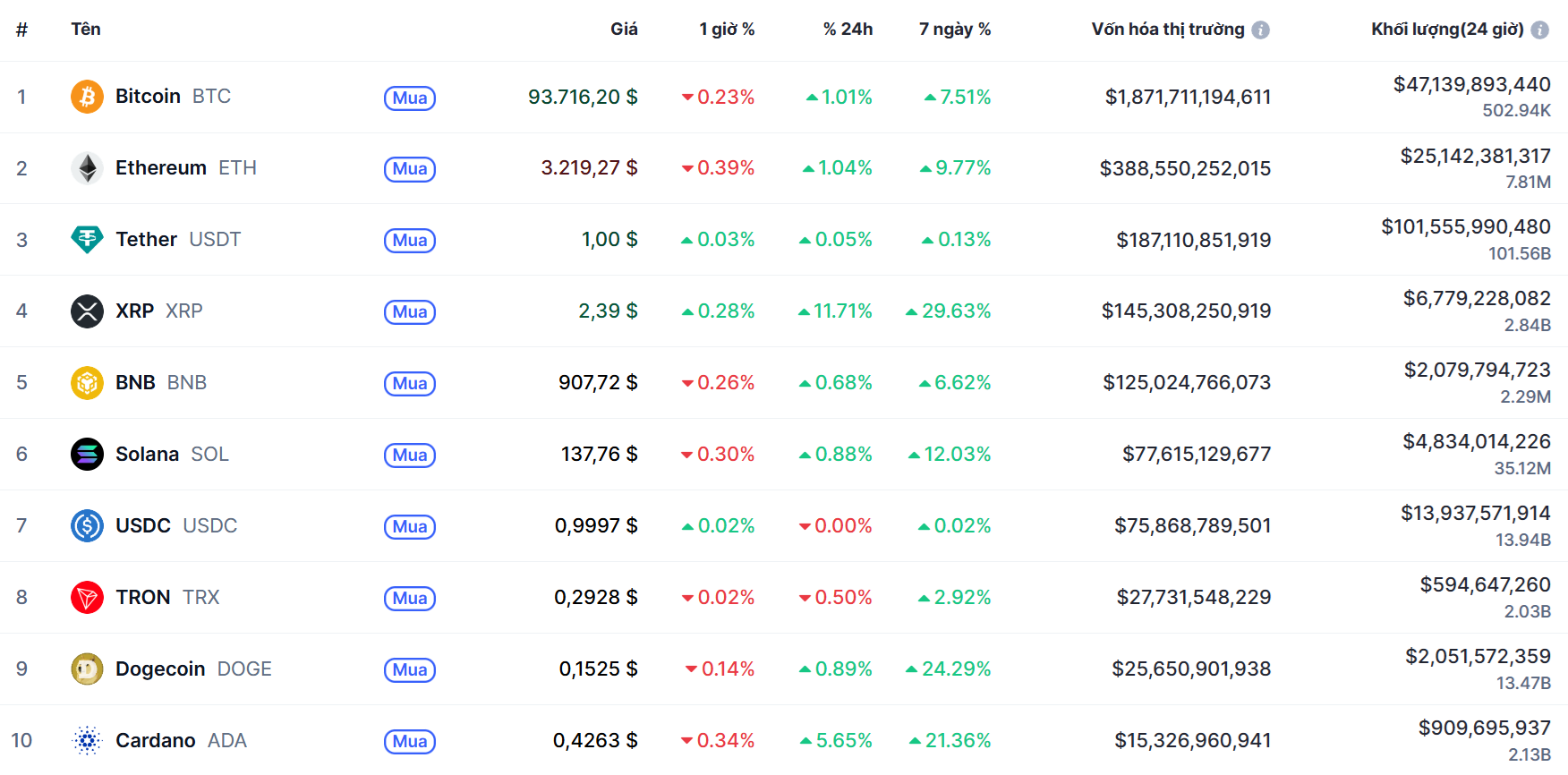Image resolution: width=1568 pixels, height=775 pixels.
Task: Click Mua button for Solana
Action: click(x=410, y=456)
